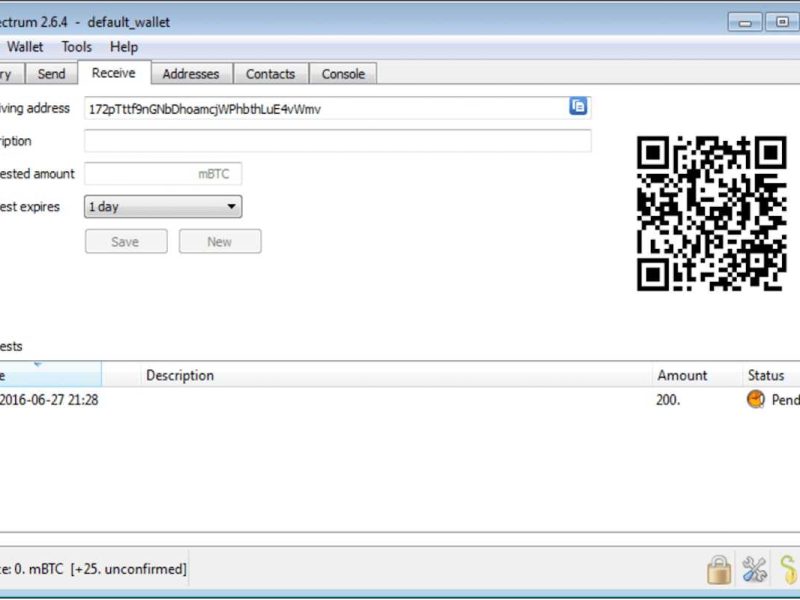This screenshot has width=800, height=600.
Task: Click the lock password icon in status bar
Action: click(x=719, y=569)
